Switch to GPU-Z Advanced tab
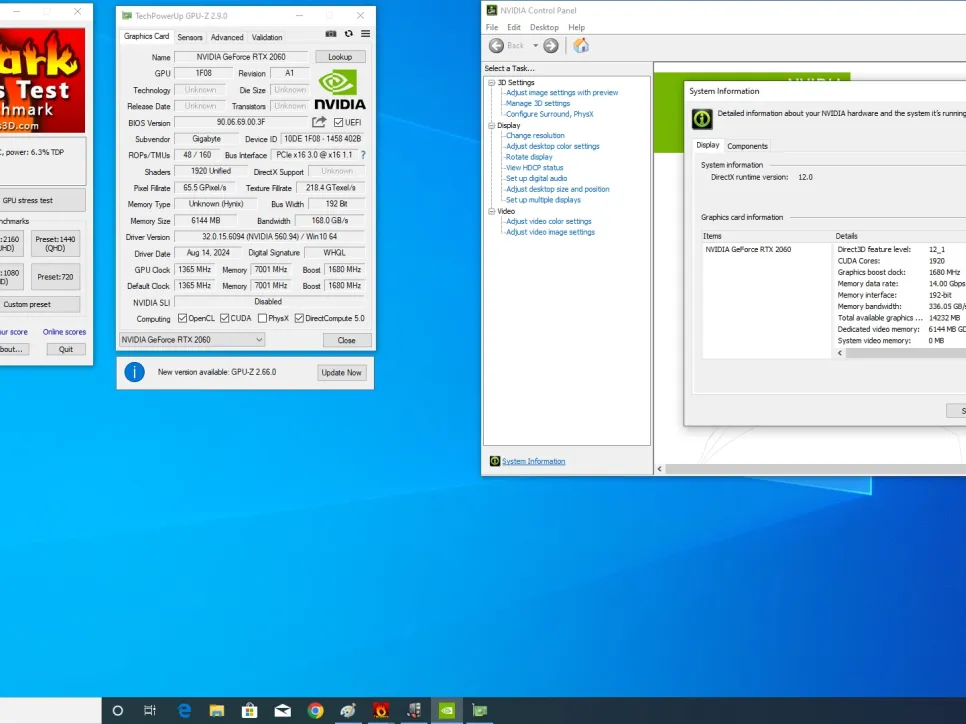 click(x=227, y=37)
